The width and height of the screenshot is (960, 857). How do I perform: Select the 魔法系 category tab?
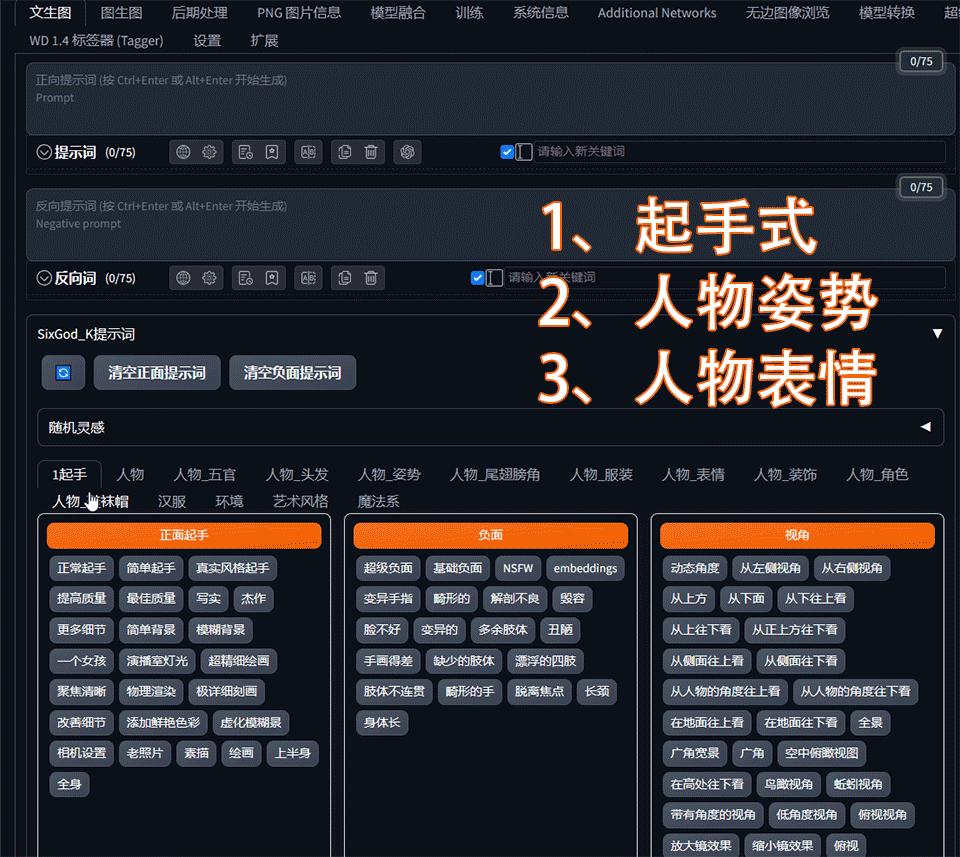tap(378, 501)
